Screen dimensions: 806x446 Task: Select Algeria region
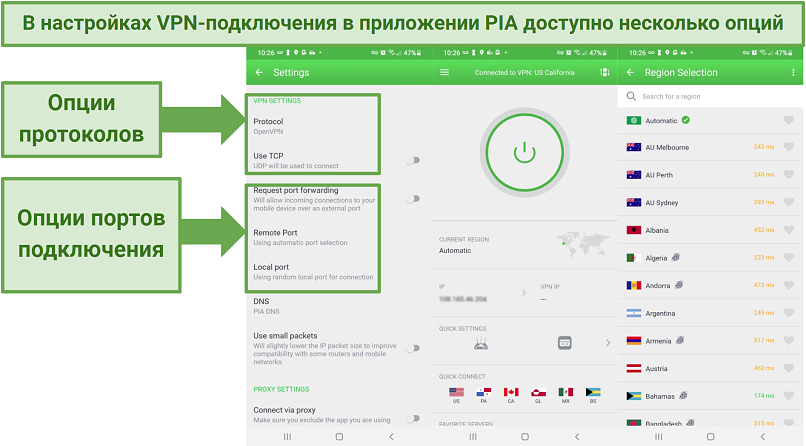pyautogui.click(x=710, y=258)
